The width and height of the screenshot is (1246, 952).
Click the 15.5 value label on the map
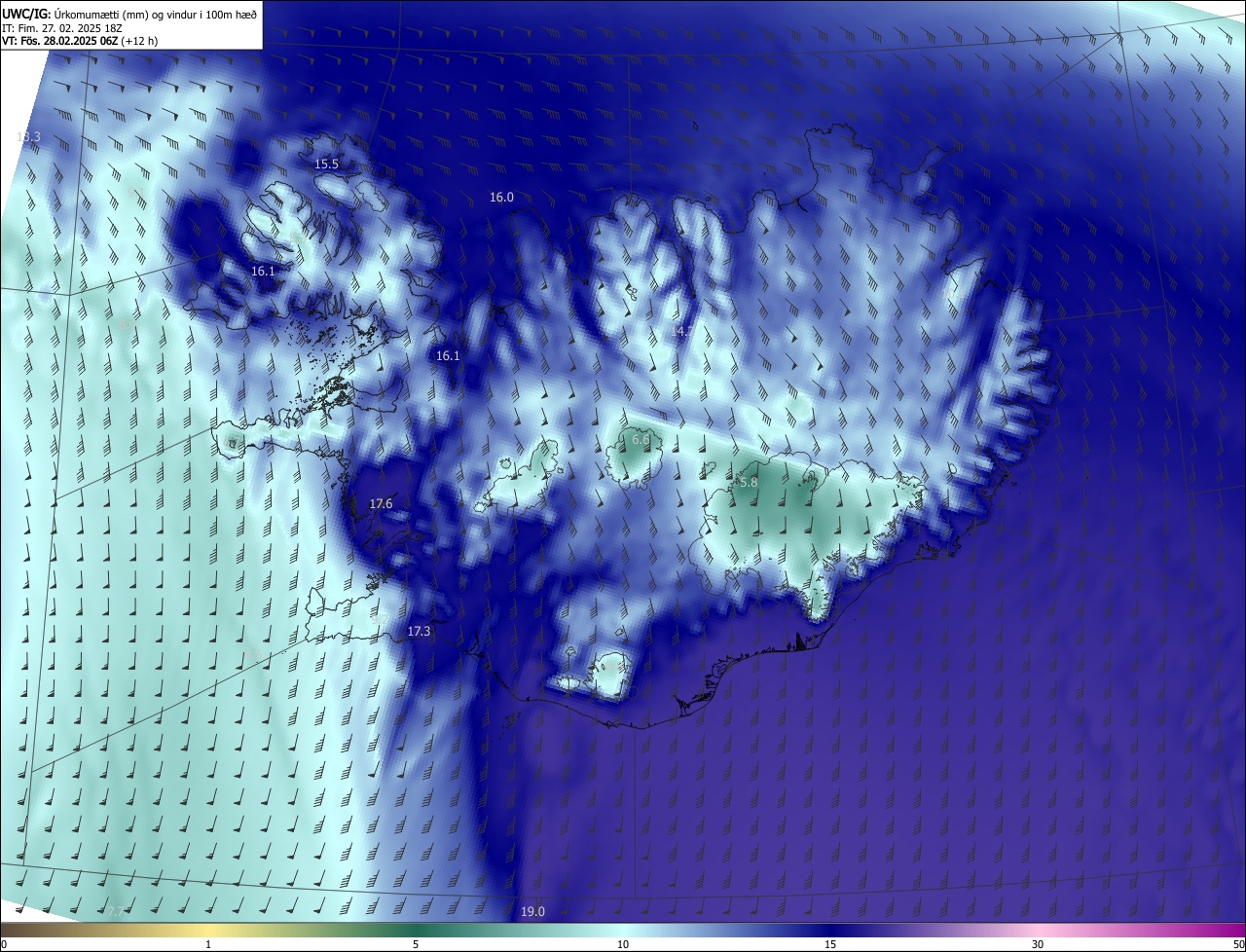click(327, 165)
